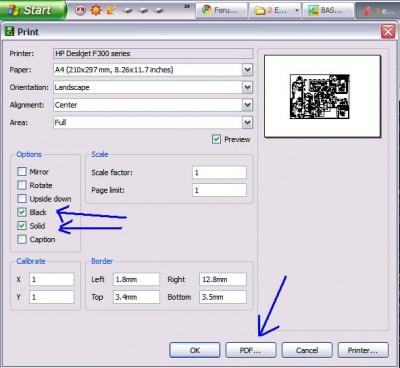Screen dimensions: 400x368
Task: Enable the Caption option
Action: (x=22, y=239)
